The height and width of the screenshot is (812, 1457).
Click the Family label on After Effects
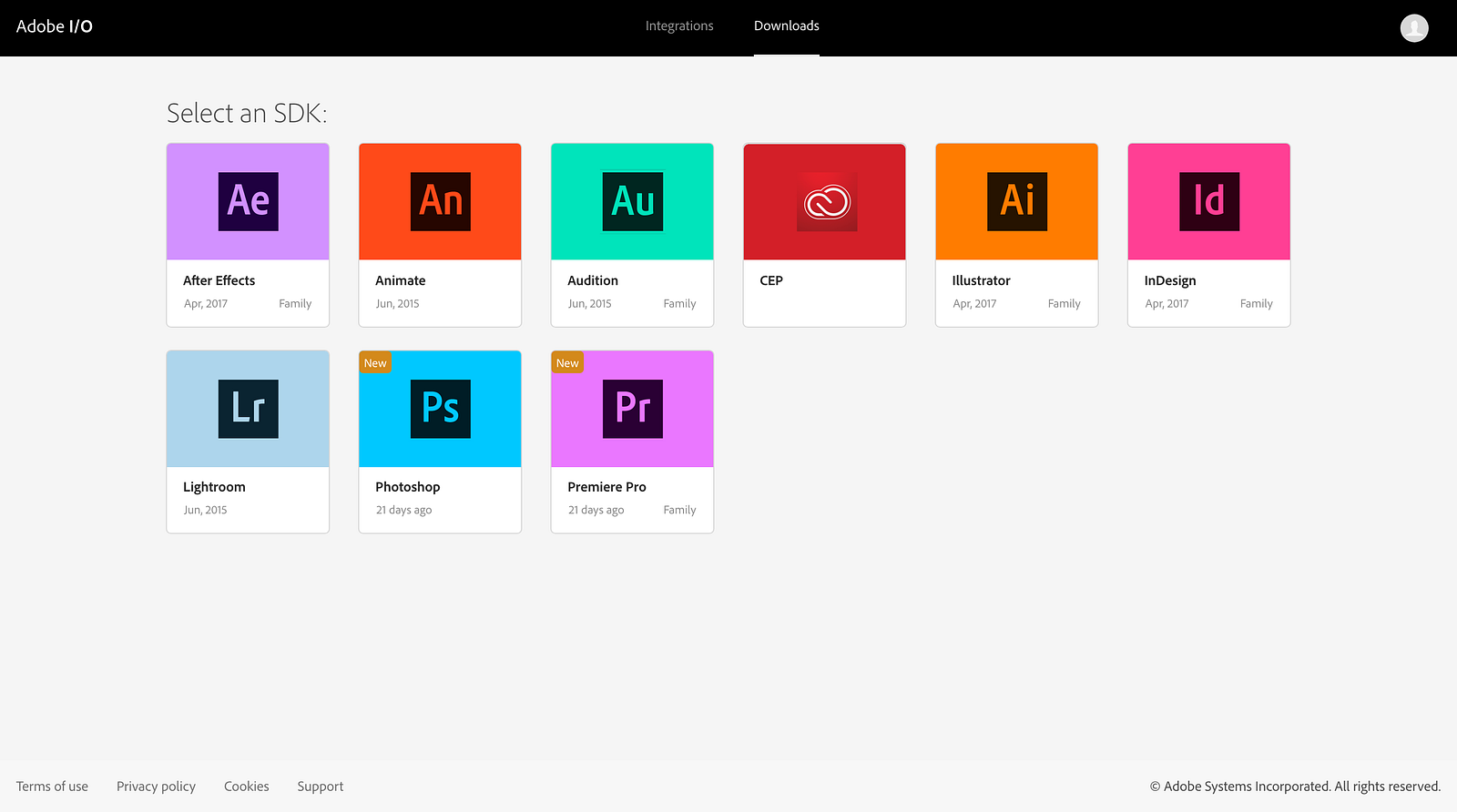click(x=295, y=304)
